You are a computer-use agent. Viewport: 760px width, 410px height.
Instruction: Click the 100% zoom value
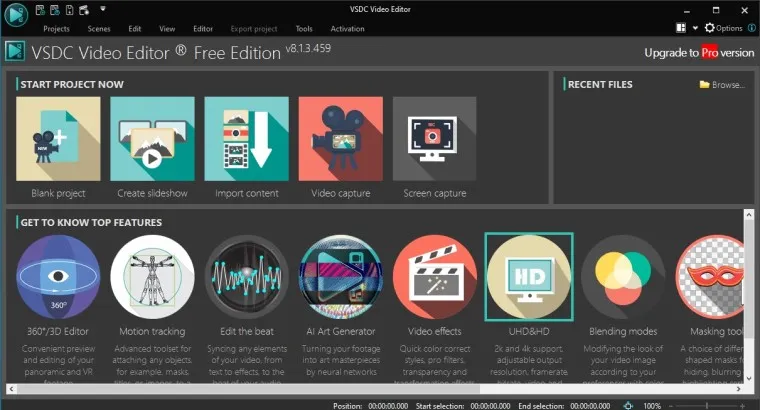tap(652, 406)
